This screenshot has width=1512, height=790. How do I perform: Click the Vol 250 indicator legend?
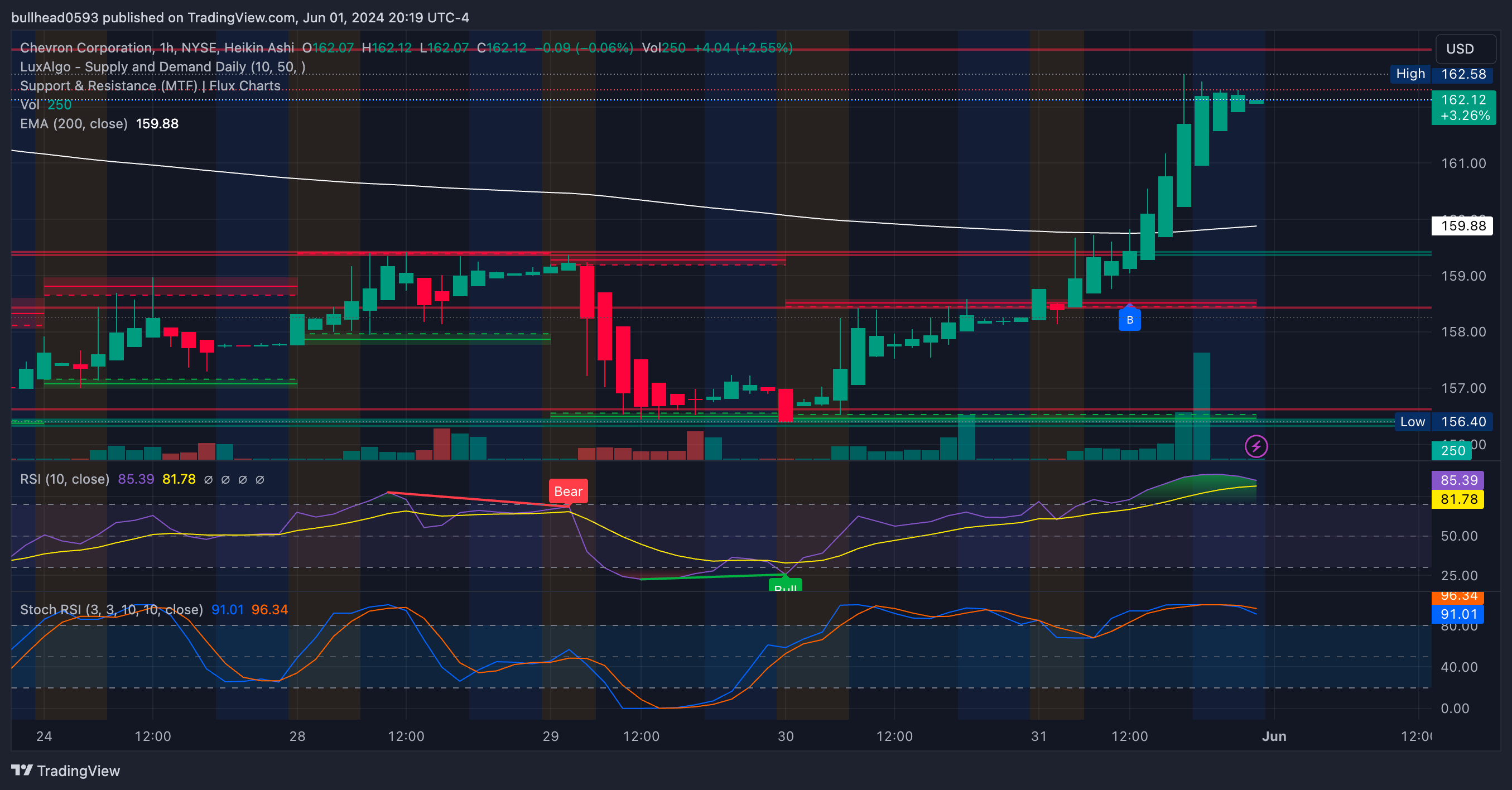tap(46, 104)
